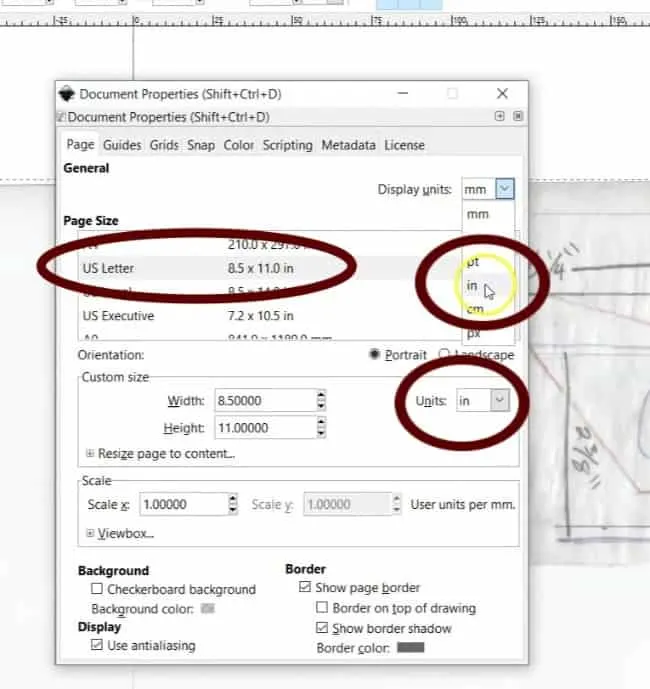The height and width of the screenshot is (689, 650).
Task: Select Landscape orientation
Action: coord(476,355)
